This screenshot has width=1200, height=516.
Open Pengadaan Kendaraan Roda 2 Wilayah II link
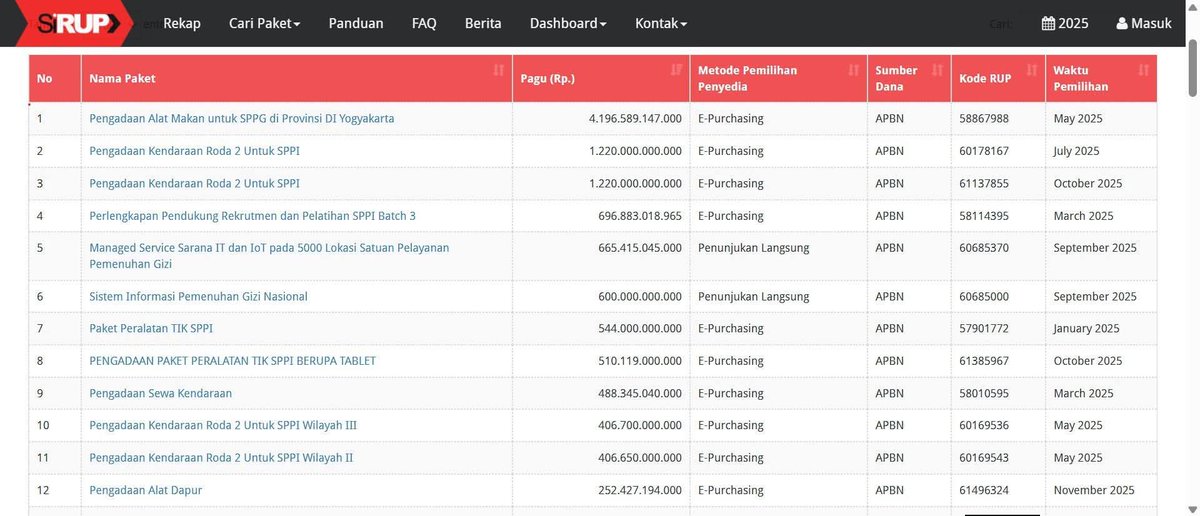click(x=221, y=458)
